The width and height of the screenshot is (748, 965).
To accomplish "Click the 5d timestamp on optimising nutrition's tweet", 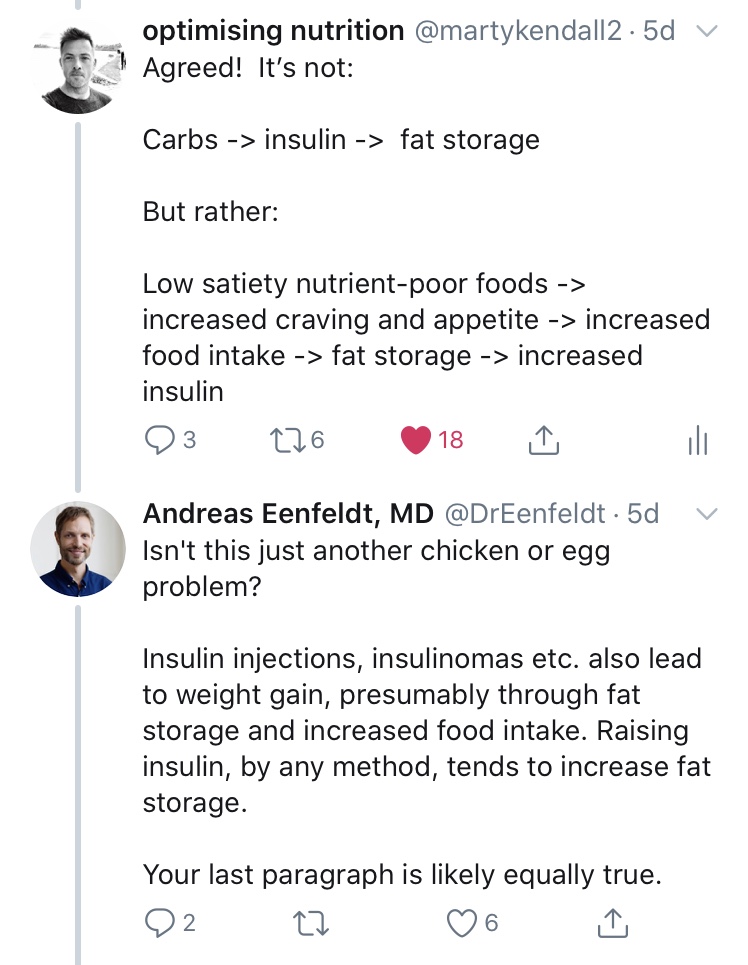I will click(660, 31).
